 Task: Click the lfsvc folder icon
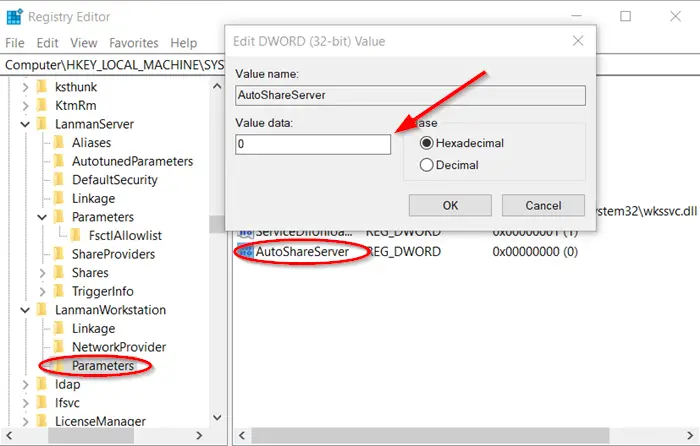pos(42,403)
